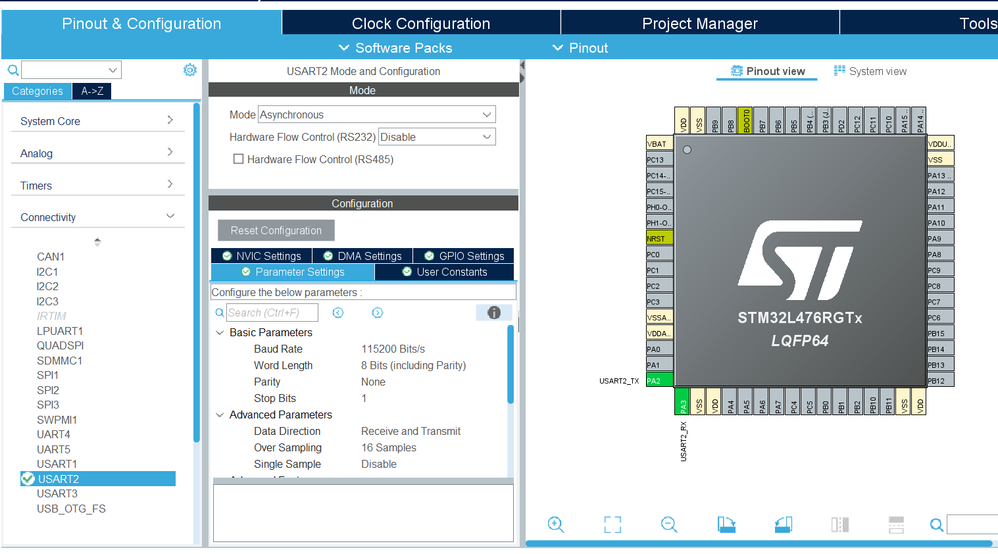Click the pin search input field

972,525
